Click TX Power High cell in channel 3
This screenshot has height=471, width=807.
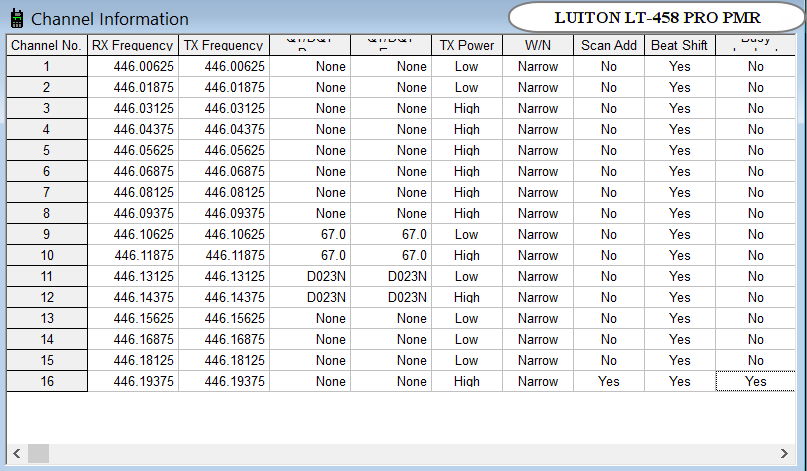point(467,109)
